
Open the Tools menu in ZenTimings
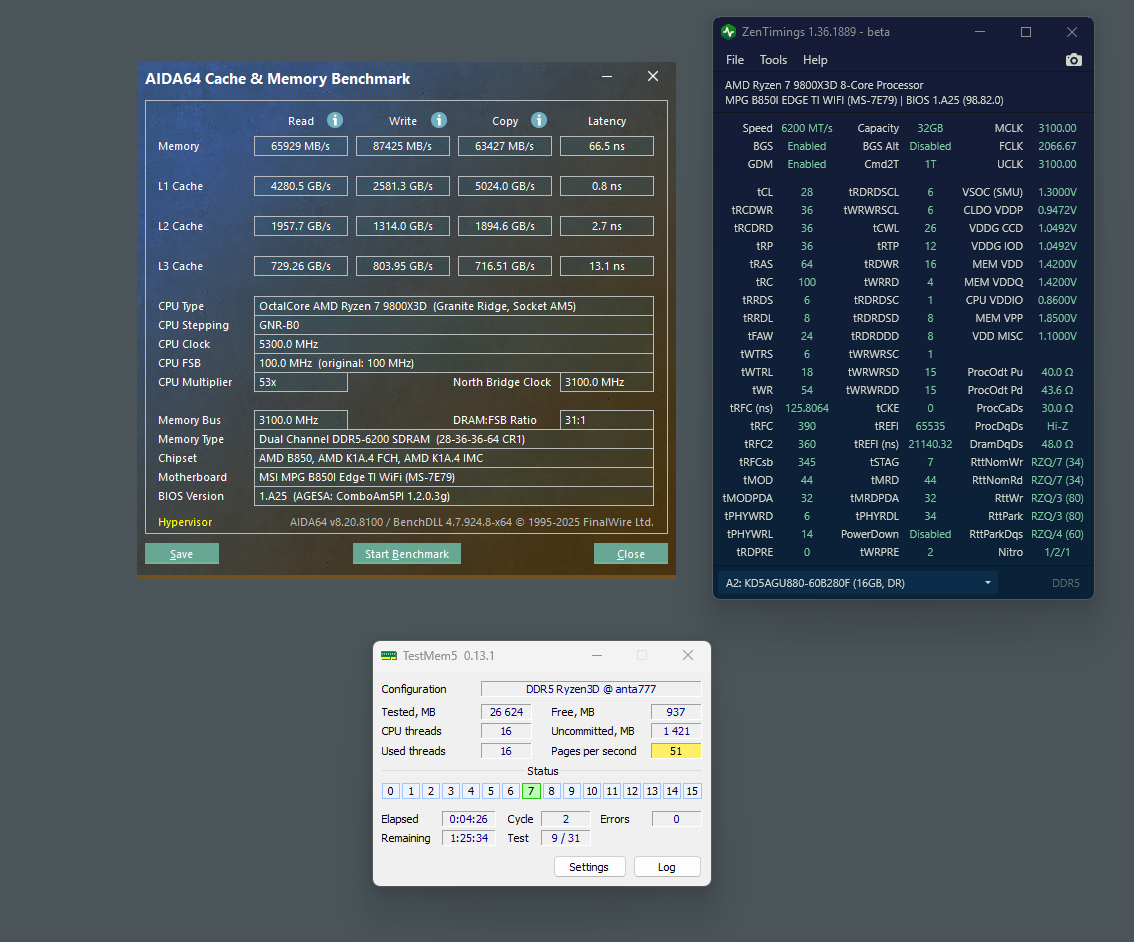pyautogui.click(x=773, y=60)
